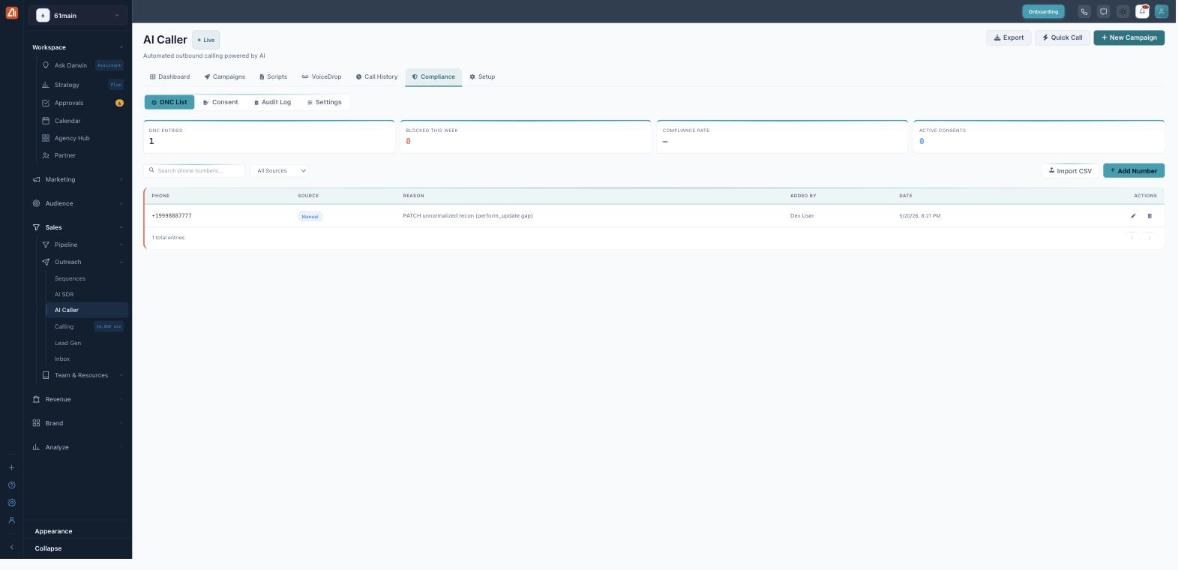Switch to the Campaigns tab
1178x570 pixels.
click(x=225, y=77)
